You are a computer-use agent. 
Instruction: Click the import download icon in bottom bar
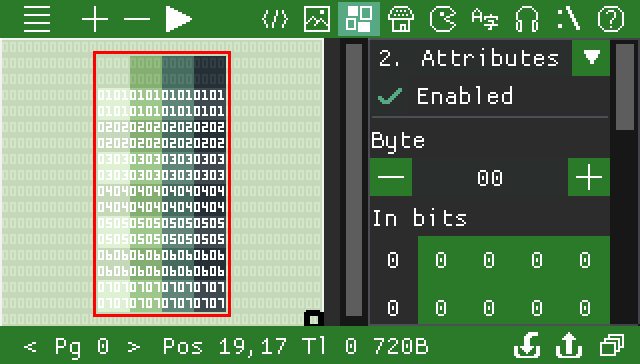click(x=527, y=345)
